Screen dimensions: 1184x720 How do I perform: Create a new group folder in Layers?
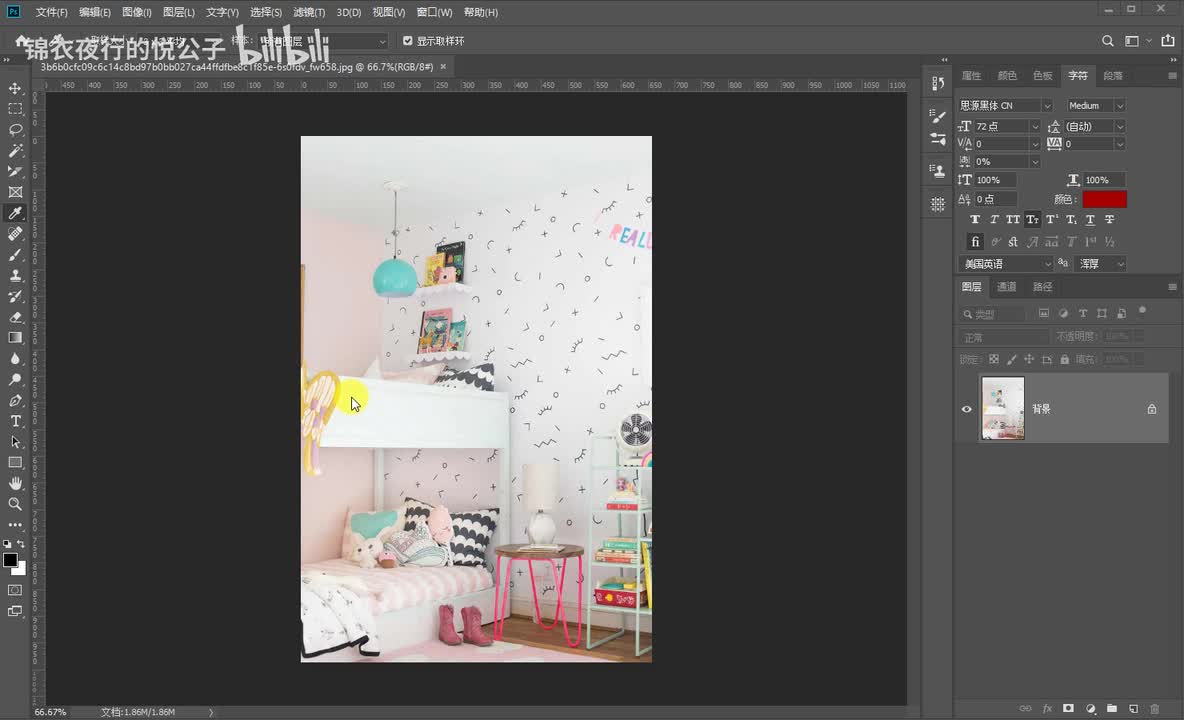point(1112,709)
